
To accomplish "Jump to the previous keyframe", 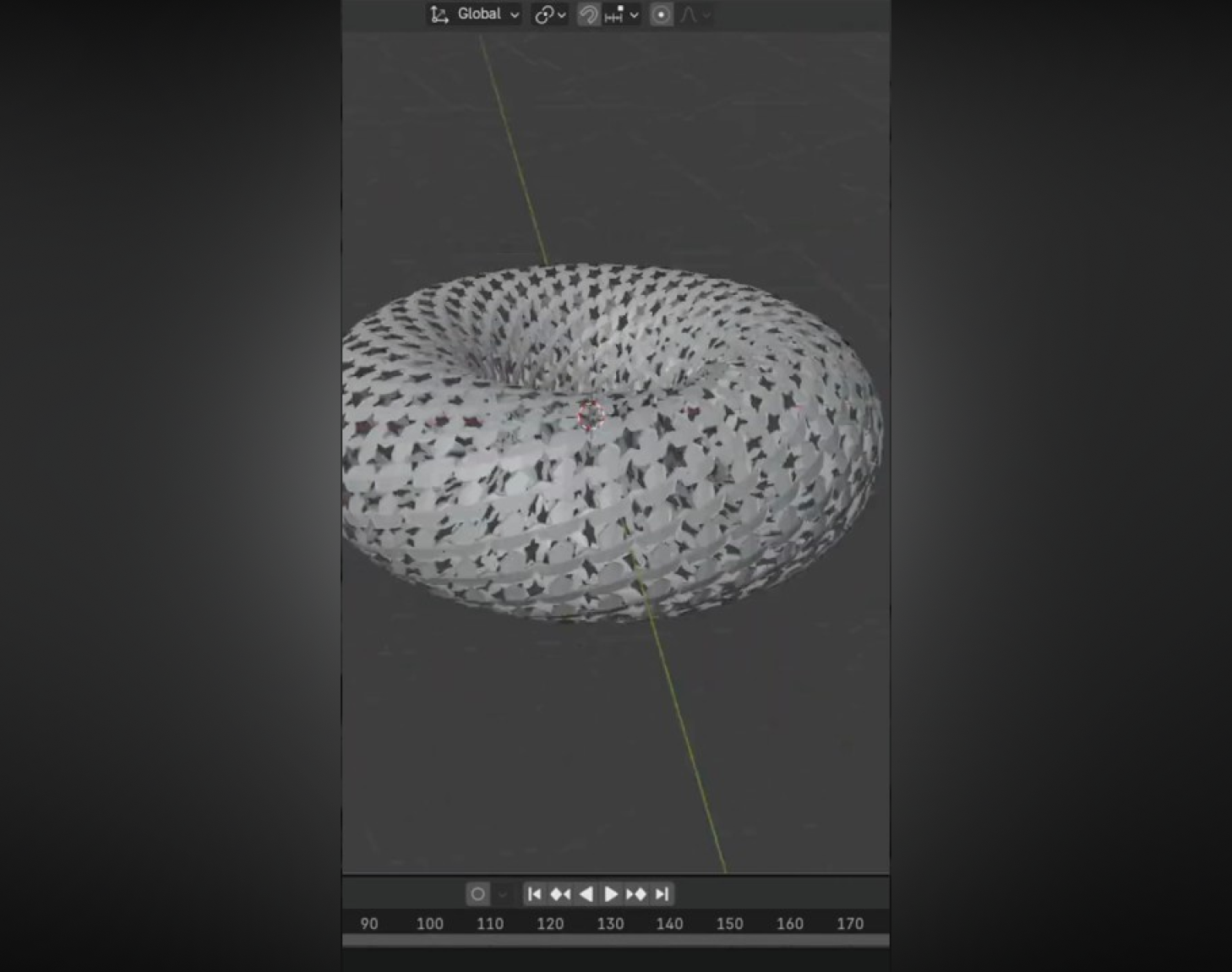I will tap(559, 893).
